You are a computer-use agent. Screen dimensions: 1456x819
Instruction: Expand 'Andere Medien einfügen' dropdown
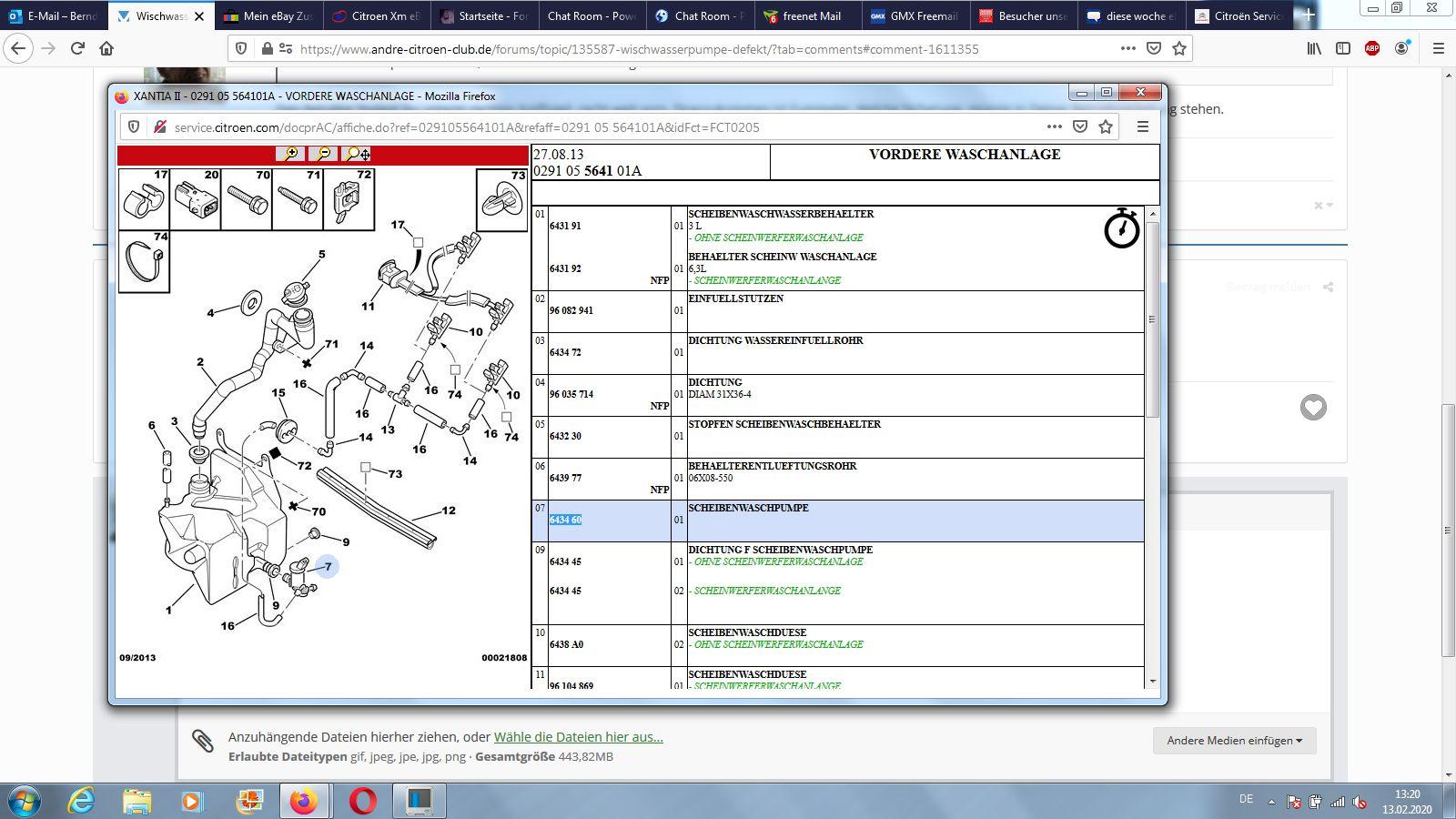tap(1234, 740)
